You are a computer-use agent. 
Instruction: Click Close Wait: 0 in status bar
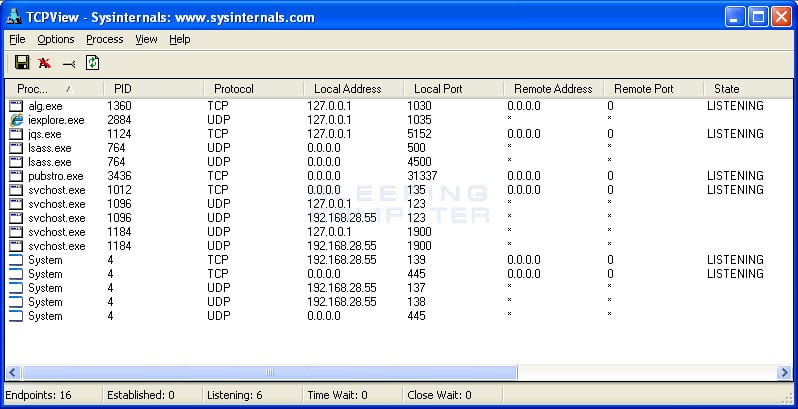click(439, 395)
